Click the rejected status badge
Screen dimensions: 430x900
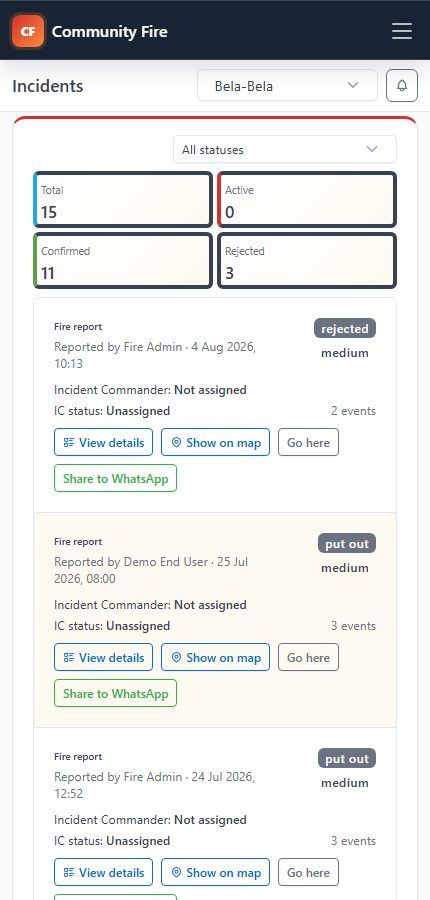pyautogui.click(x=344, y=328)
